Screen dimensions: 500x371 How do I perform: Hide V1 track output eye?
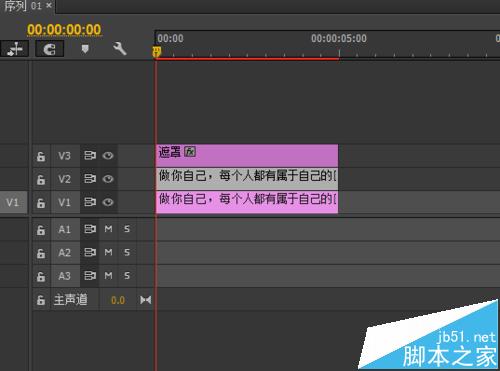(108, 202)
